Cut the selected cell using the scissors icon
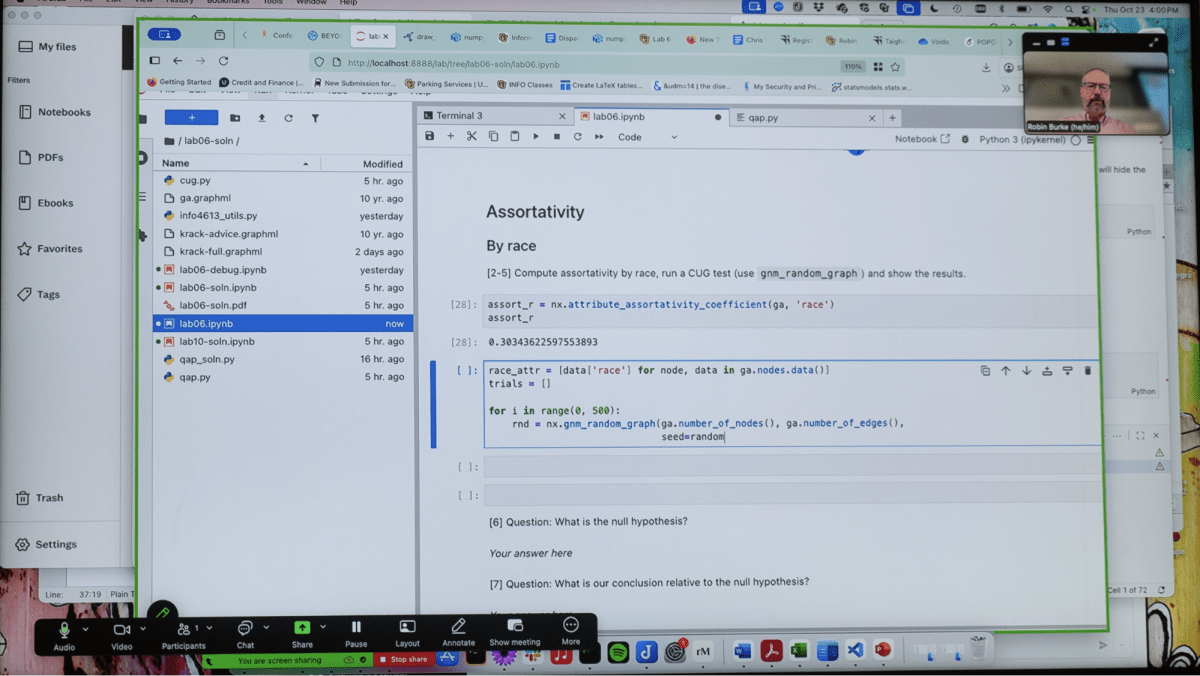The height and width of the screenshot is (676, 1200). 472,137
